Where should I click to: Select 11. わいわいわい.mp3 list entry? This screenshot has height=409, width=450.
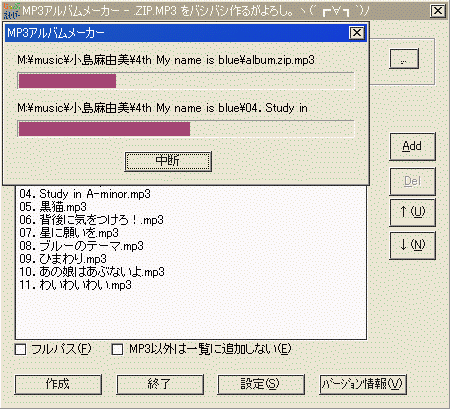pos(75,285)
